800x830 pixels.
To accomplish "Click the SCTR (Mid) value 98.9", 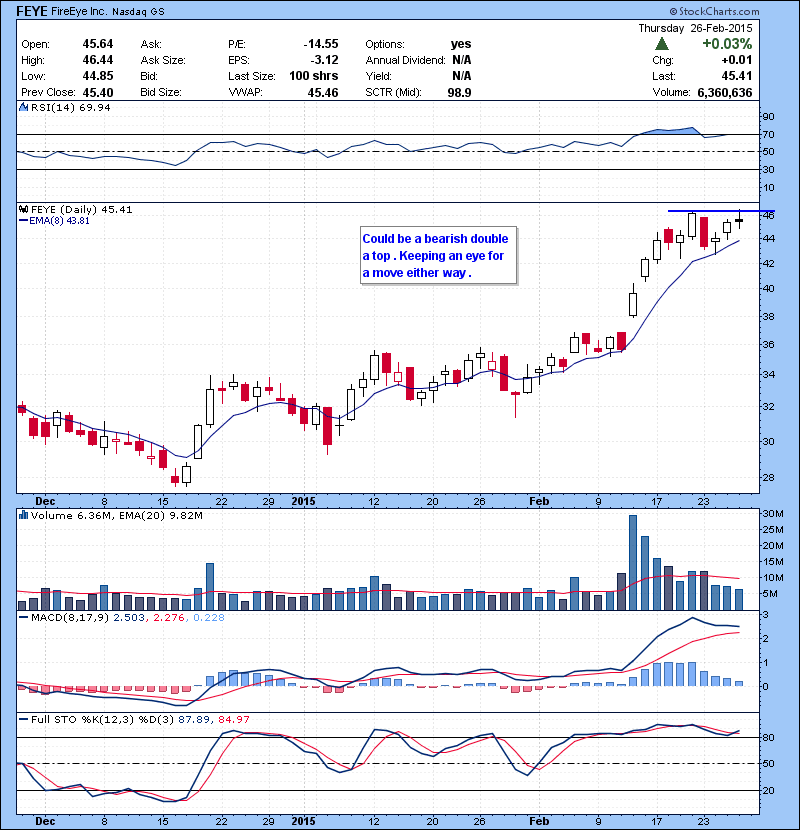I will coord(459,93).
